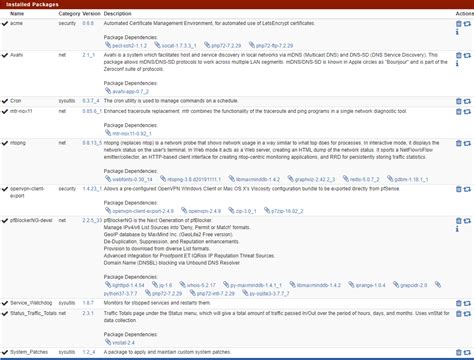The image size is (474, 360).
Task: Open the openvpn-2.4.9 dependency link
Action: (201, 211)
